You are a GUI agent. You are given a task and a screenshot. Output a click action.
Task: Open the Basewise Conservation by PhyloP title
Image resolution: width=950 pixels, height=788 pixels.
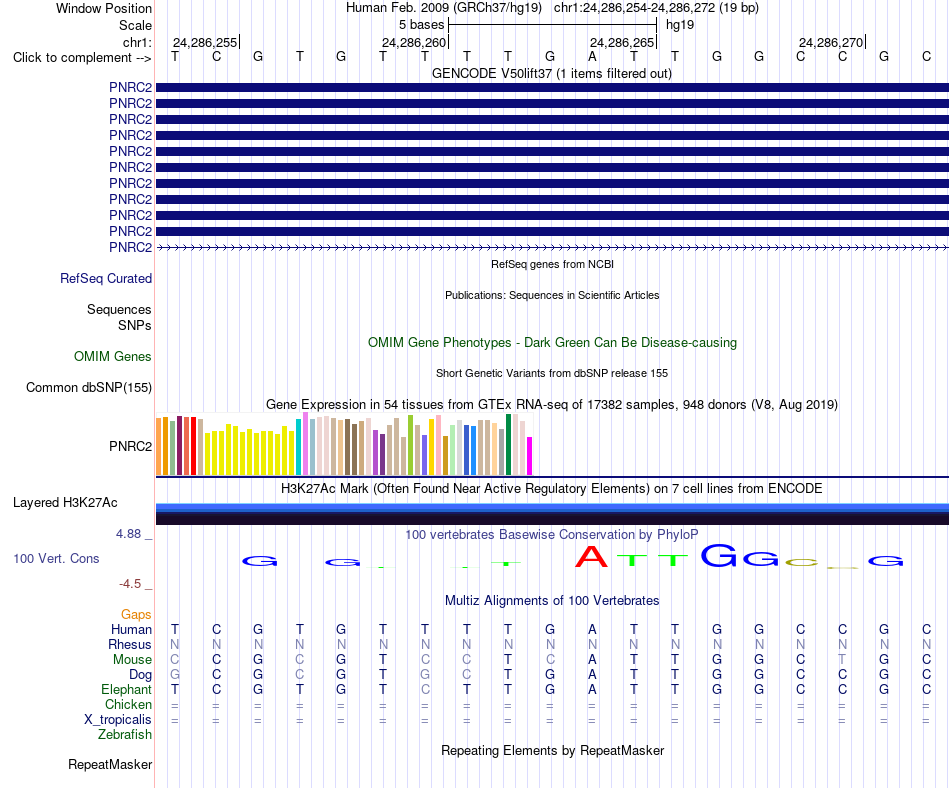click(551, 535)
